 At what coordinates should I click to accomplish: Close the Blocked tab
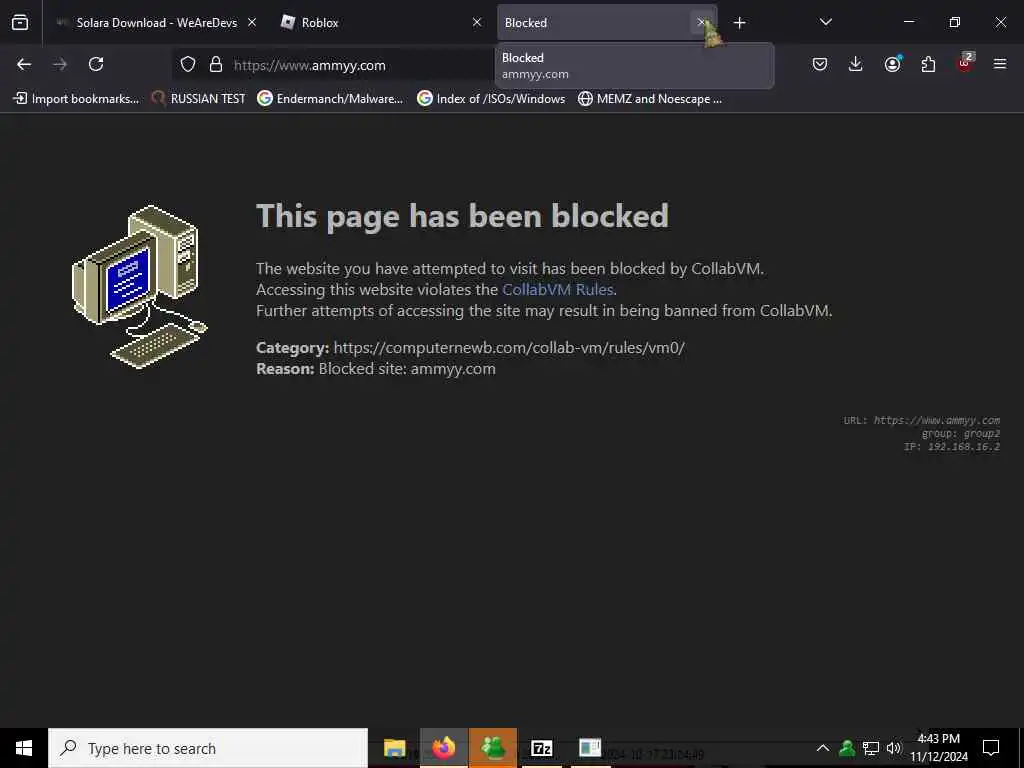(701, 23)
